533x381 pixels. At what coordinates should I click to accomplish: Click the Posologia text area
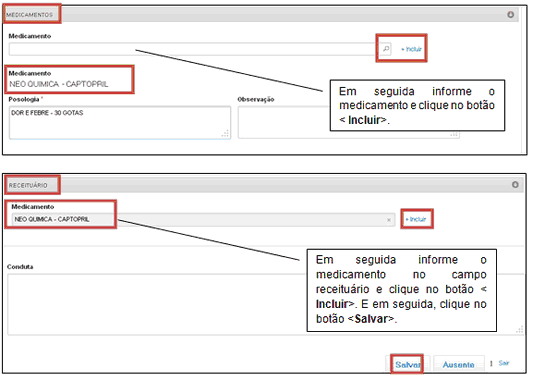(120, 122)
